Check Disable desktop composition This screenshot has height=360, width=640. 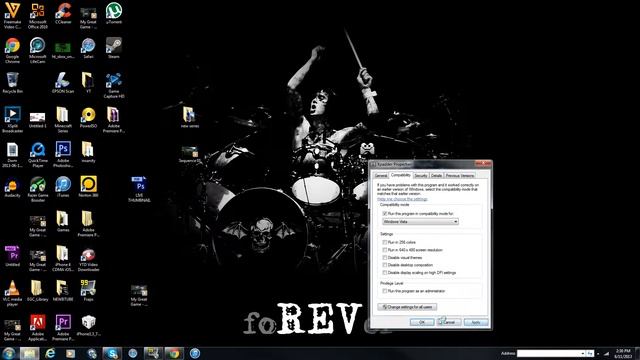click(x=384, y=265)
